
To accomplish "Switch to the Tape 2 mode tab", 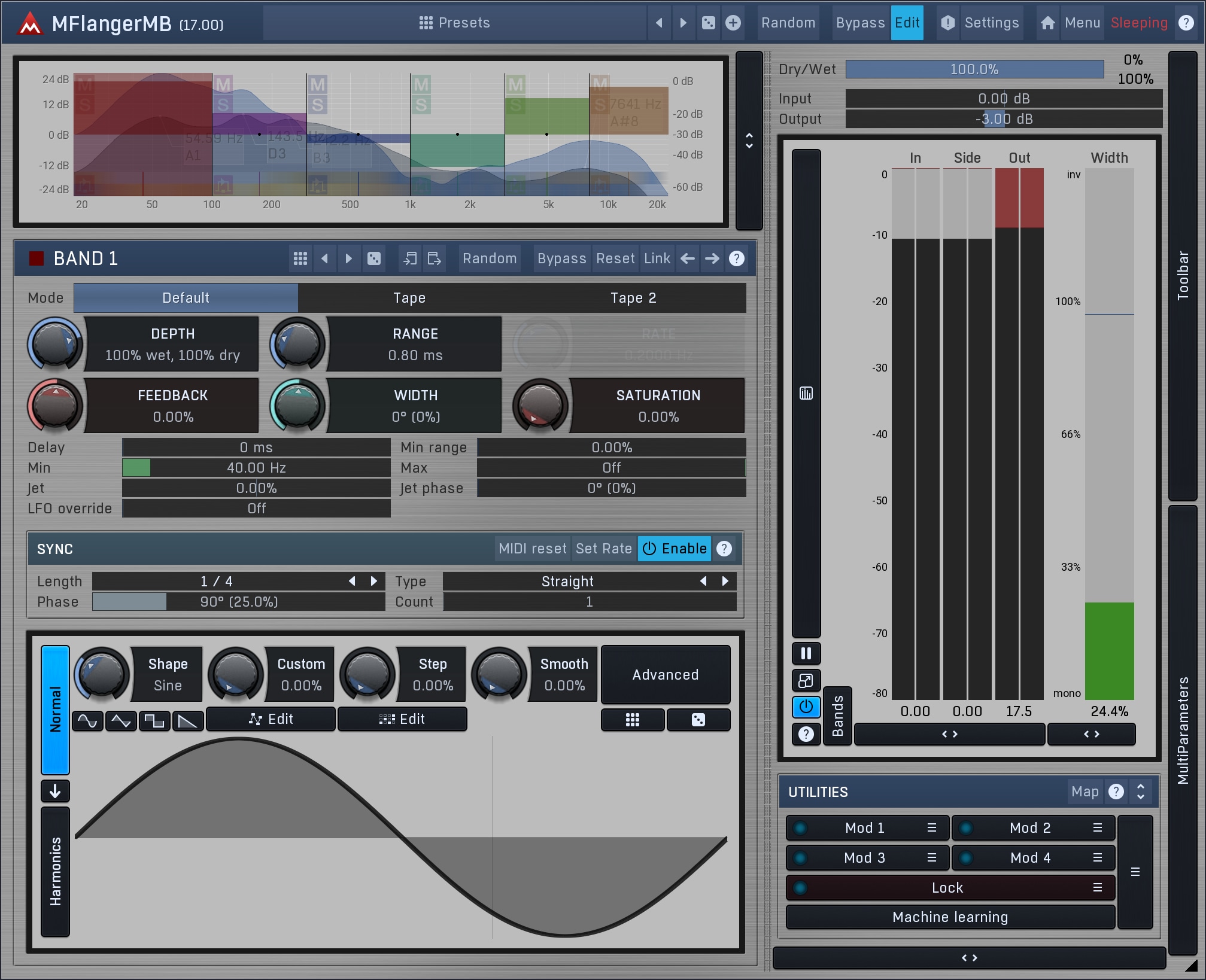I will pyautogui.click(x=633, y=298).
